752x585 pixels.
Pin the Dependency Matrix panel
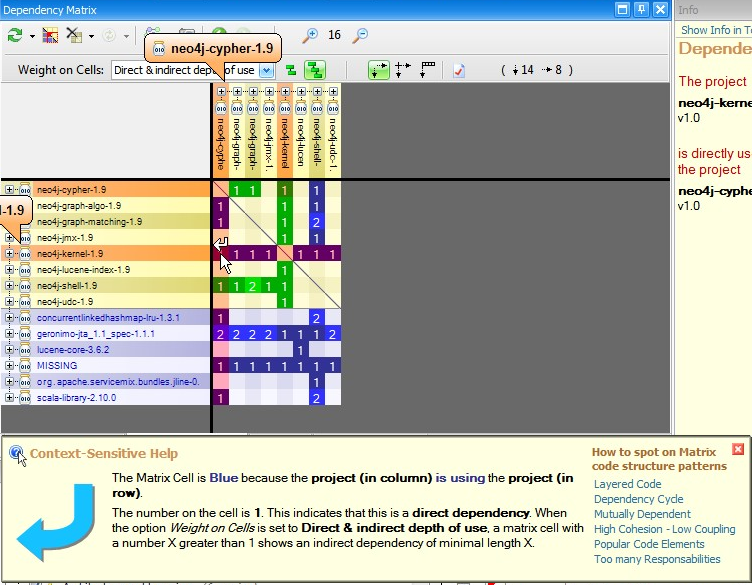point(641,9)
